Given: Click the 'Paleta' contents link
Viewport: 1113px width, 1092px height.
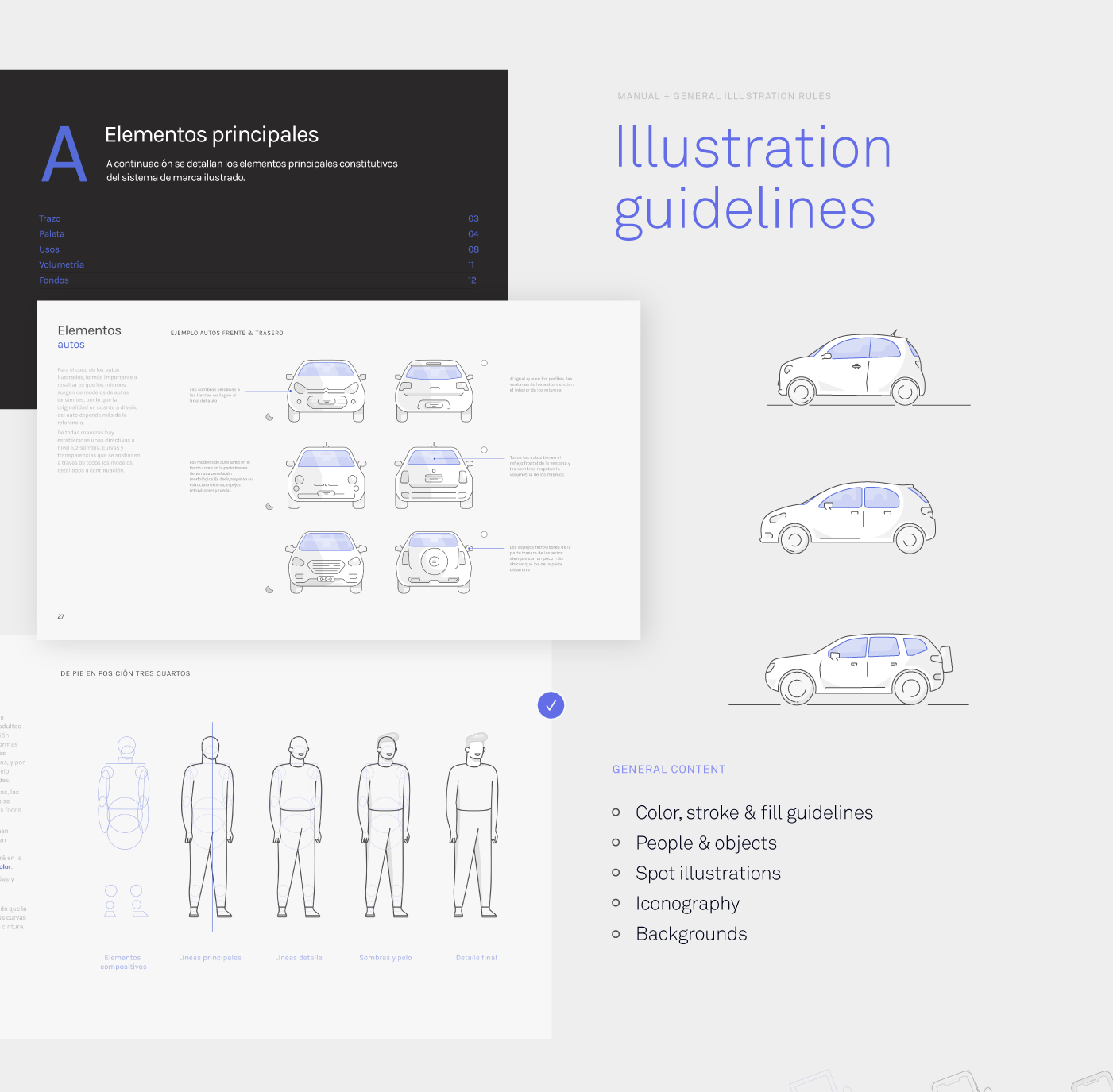Looking at the screenshot, I should tap(52, 233).
